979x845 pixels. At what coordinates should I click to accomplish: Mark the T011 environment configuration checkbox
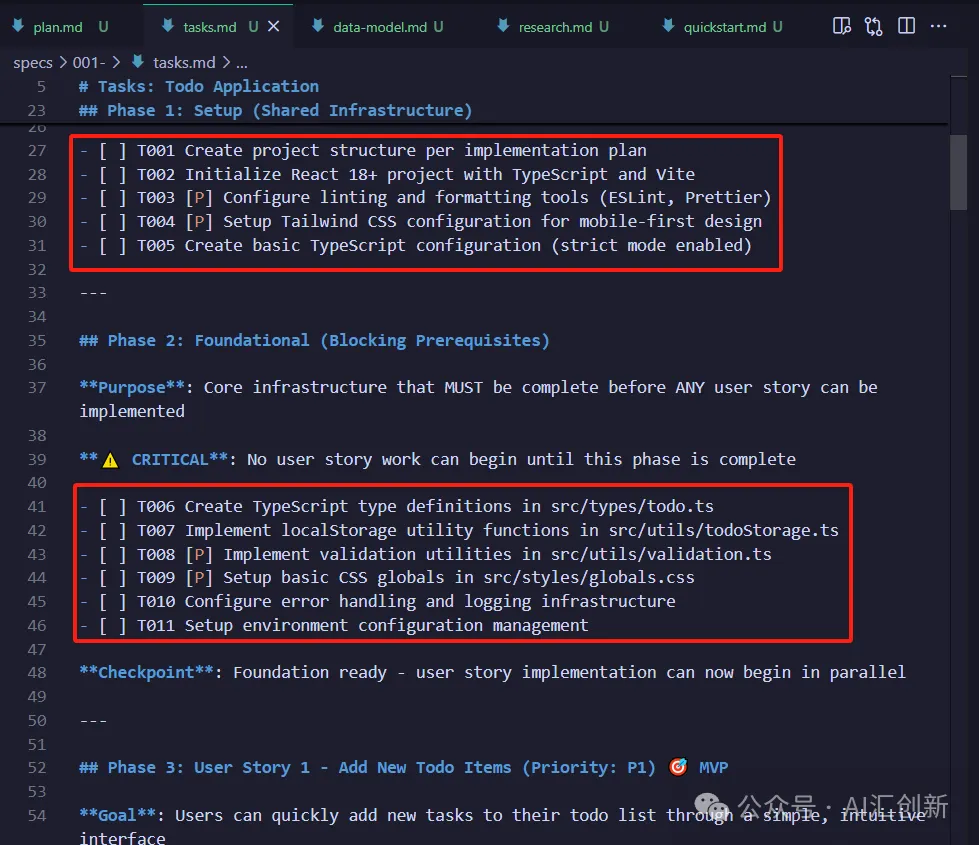pos(112,625)
